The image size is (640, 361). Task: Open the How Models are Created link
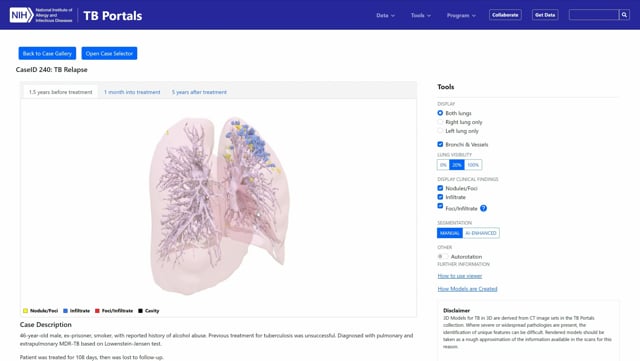(467, 289)
